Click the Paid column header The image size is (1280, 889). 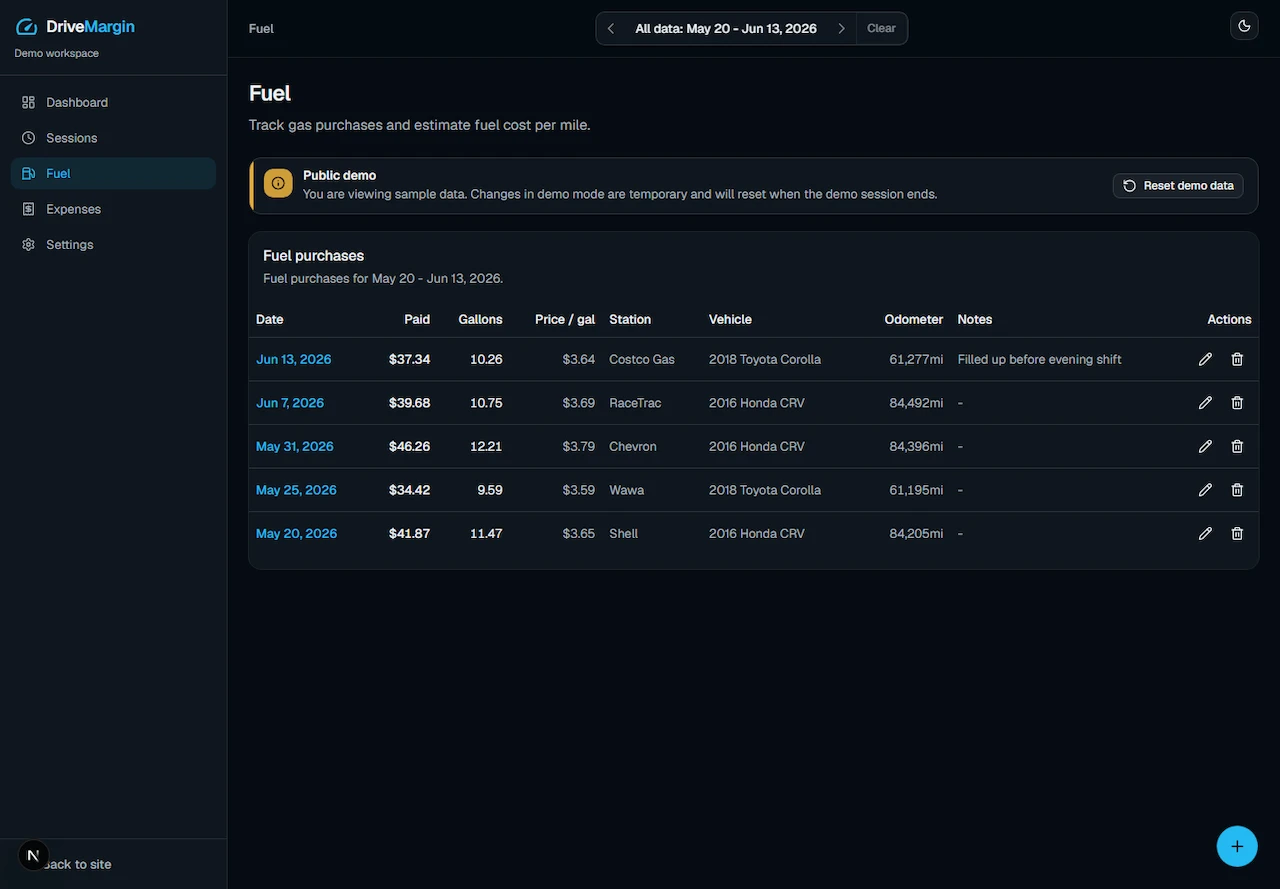click(x=417, y=319)
